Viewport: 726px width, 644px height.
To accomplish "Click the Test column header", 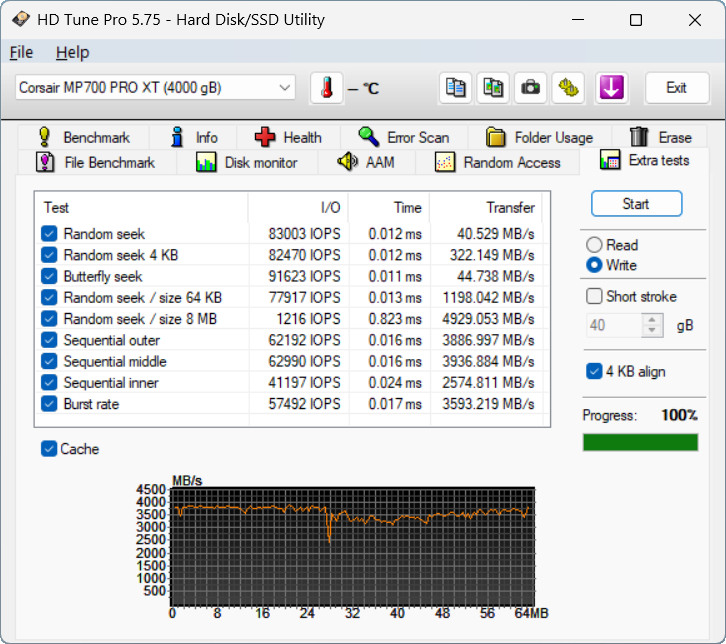I will (141, 207).
